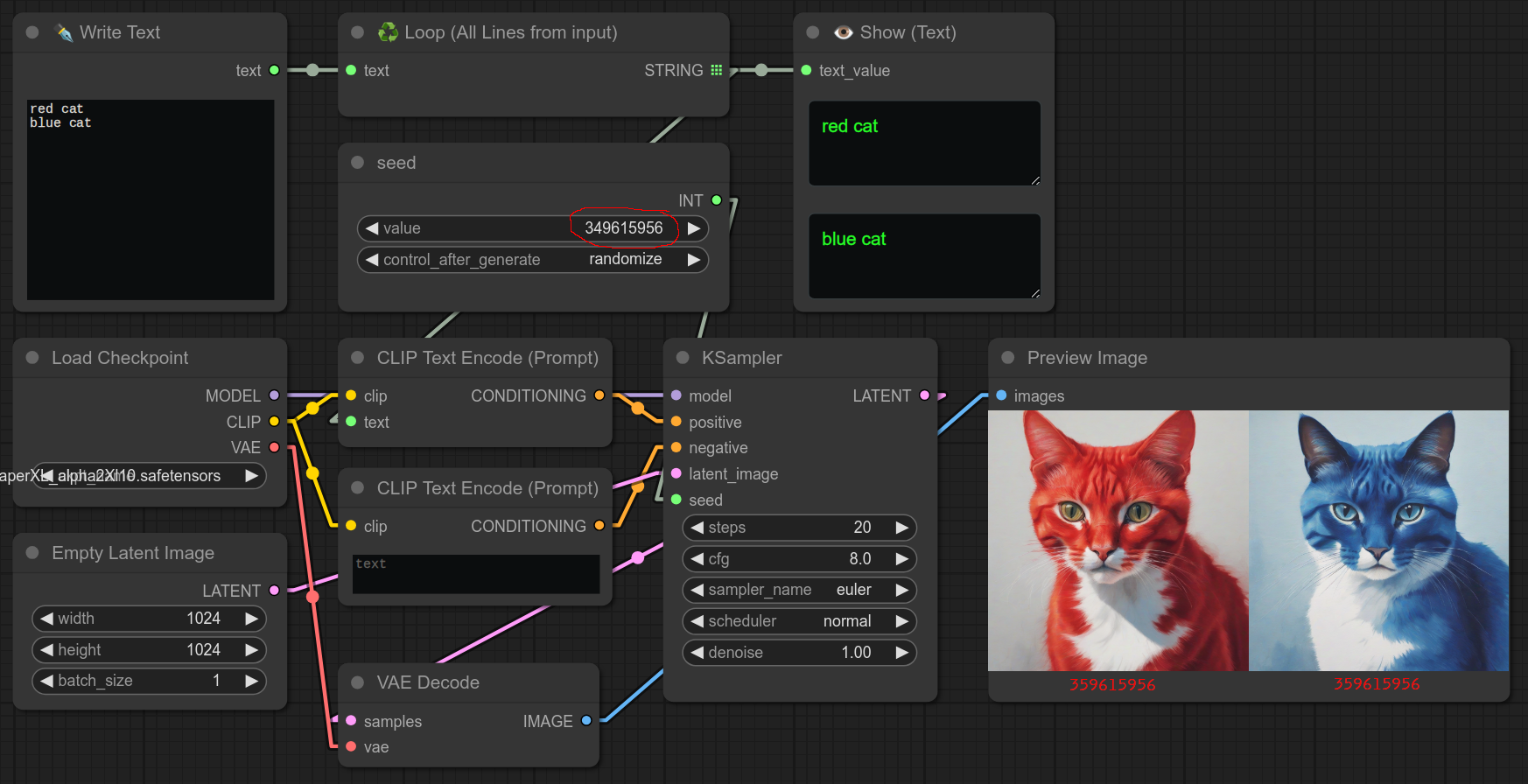The height and width of the screenshot is (784, 1528).
Task: Increase the seed value with right arrow
Action: click(694, 228)
